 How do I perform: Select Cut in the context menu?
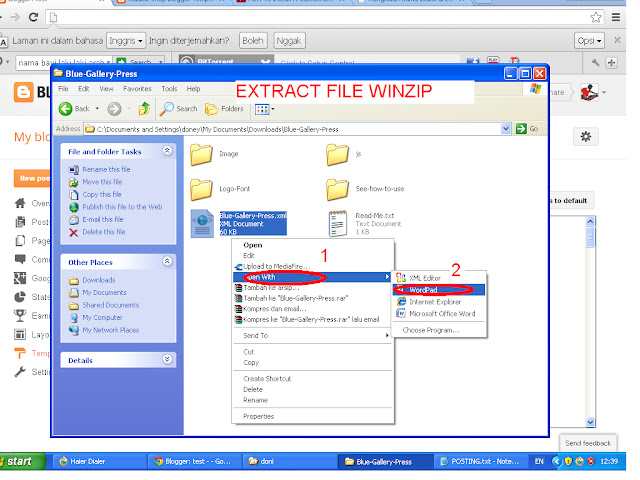coord(313,352)
